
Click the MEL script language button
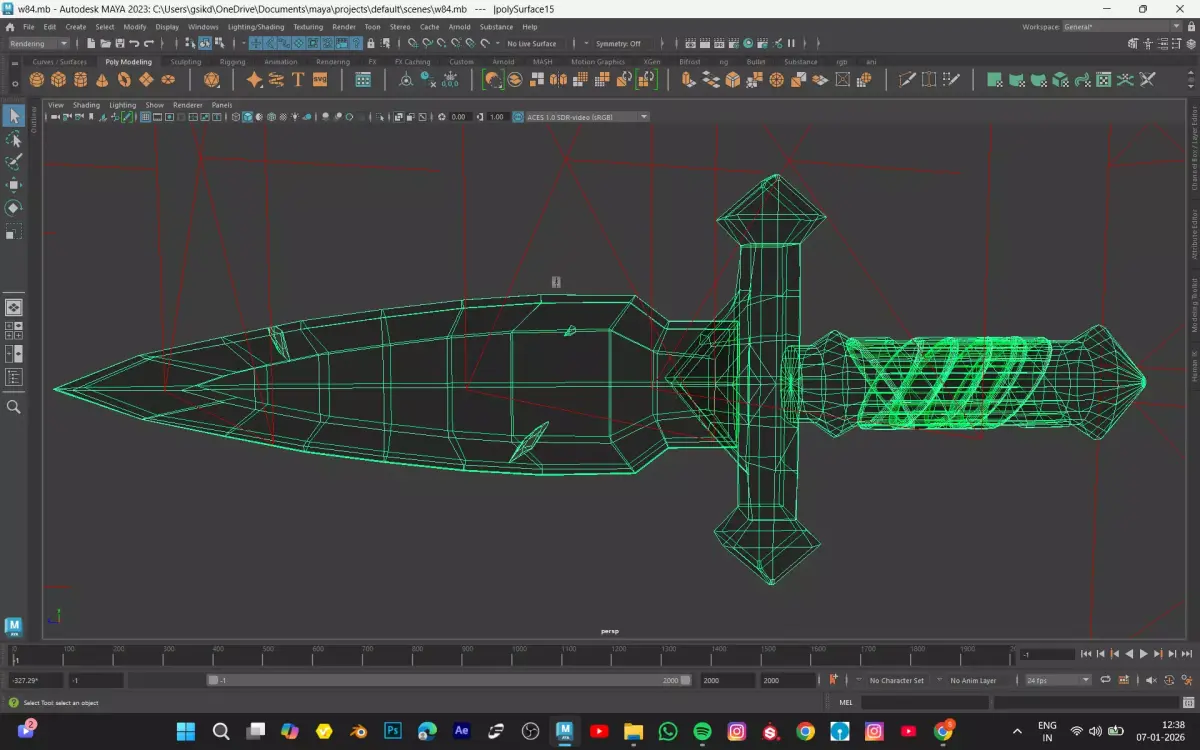pos(846,703)
